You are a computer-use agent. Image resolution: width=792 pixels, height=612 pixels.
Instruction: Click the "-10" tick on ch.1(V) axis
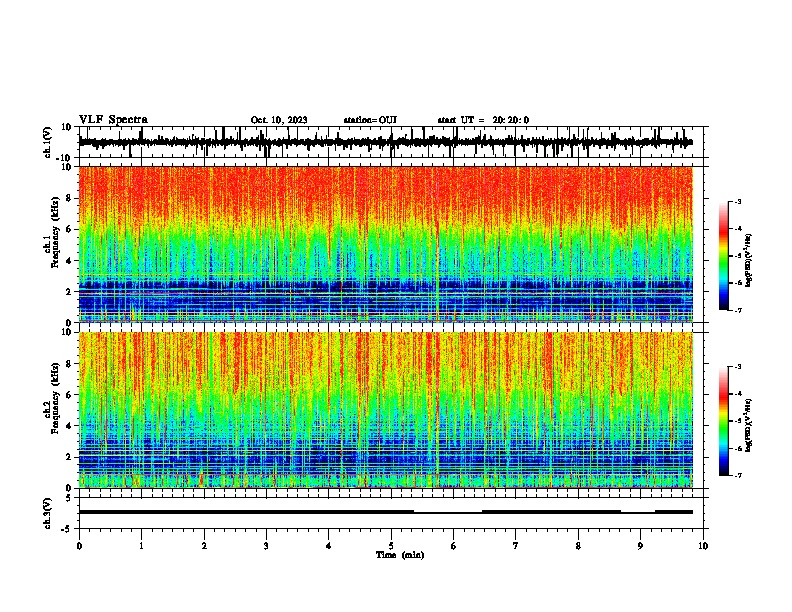click(65, 159)
